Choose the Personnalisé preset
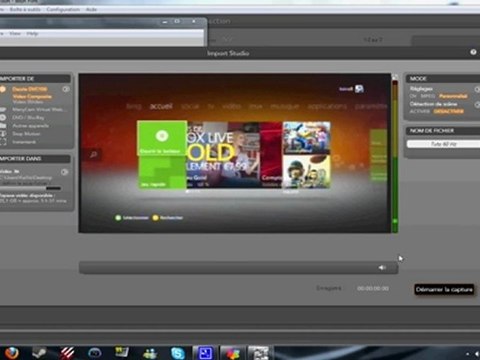This screenshot has height=360, width=480. (453, 96)
